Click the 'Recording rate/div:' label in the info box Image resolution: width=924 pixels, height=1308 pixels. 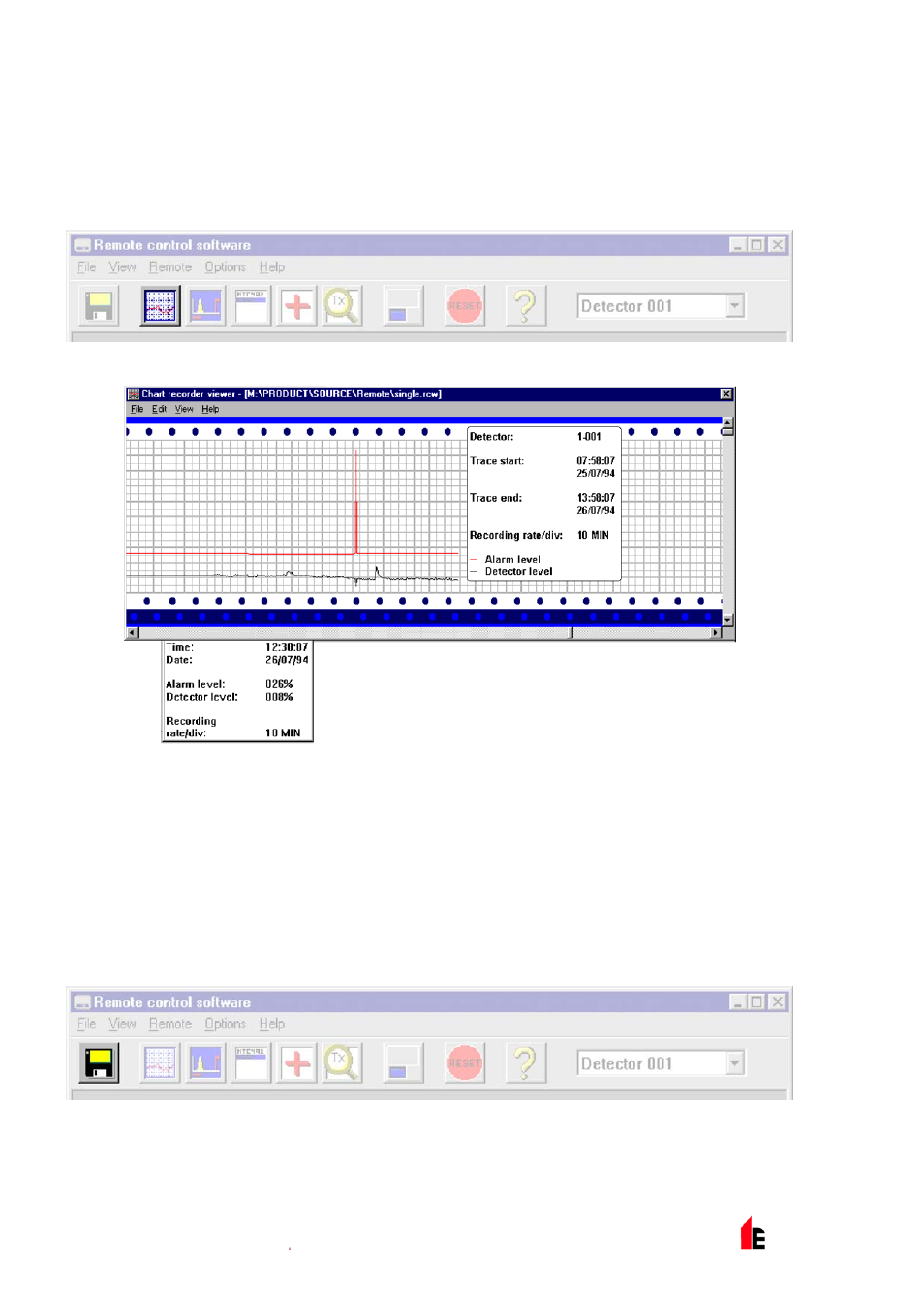[x=516, y=535]
